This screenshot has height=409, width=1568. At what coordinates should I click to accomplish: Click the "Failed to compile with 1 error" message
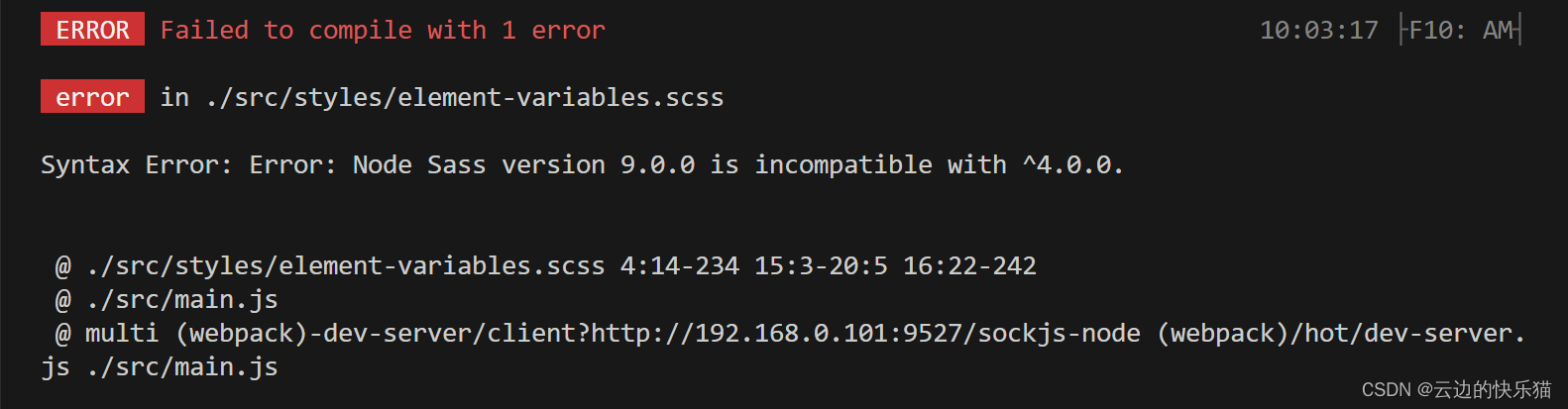click(383, 30)
